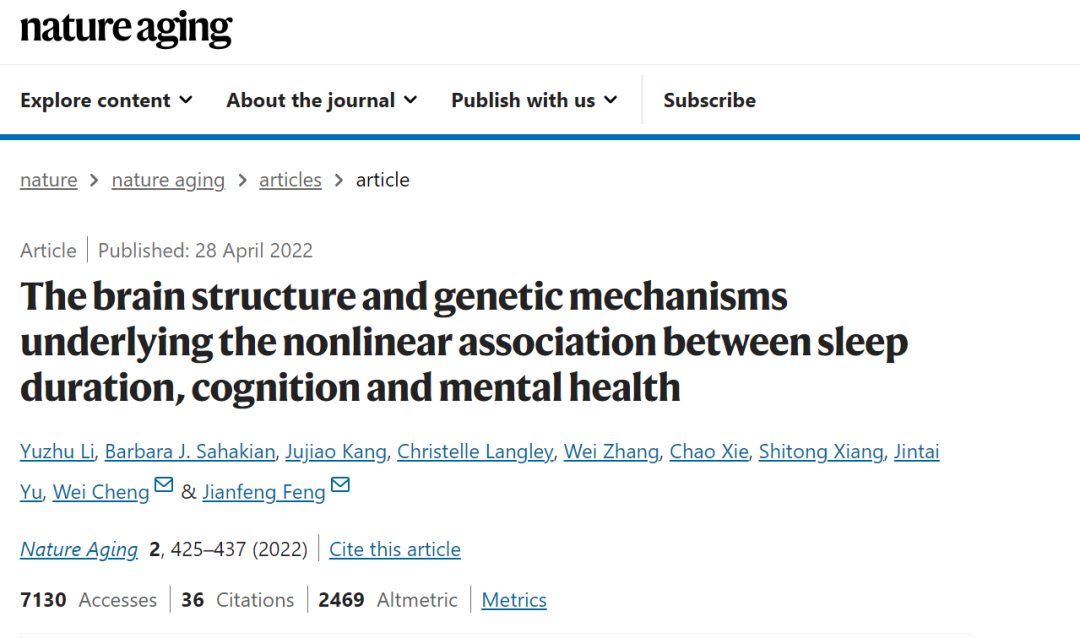Go to the nature breadcrumb link
The height and width of the screenshot is (638, 1080).
48,180
